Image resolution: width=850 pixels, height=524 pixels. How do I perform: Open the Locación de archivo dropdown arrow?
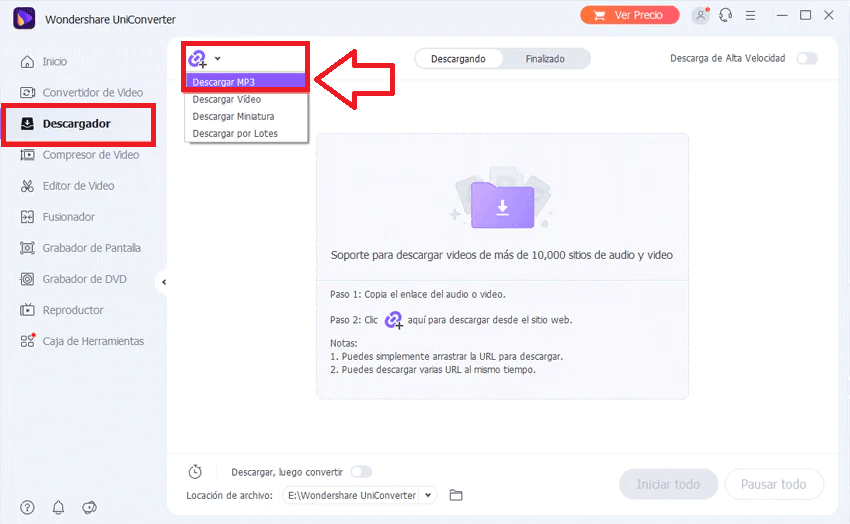pyautogui.click(x=428, y=495)
